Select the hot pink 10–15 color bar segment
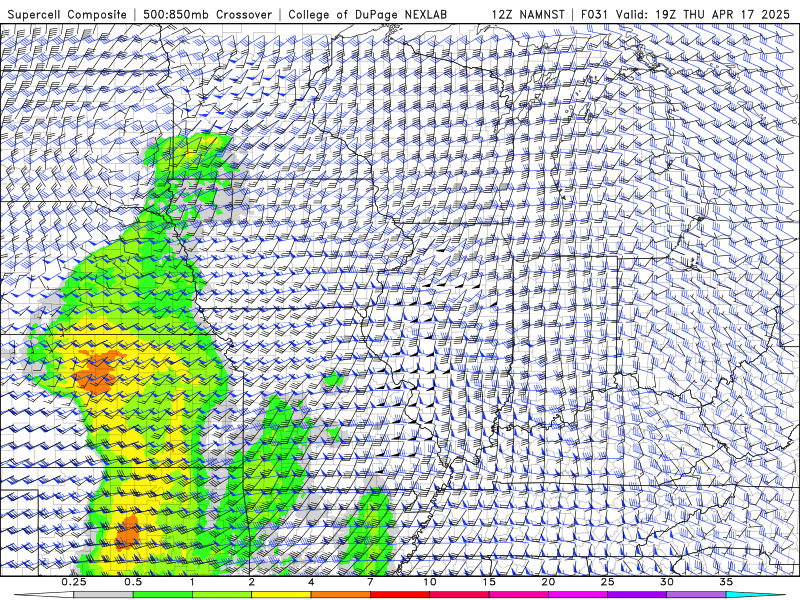Viewport: 800px width, 600px height. tap(459, 595)
